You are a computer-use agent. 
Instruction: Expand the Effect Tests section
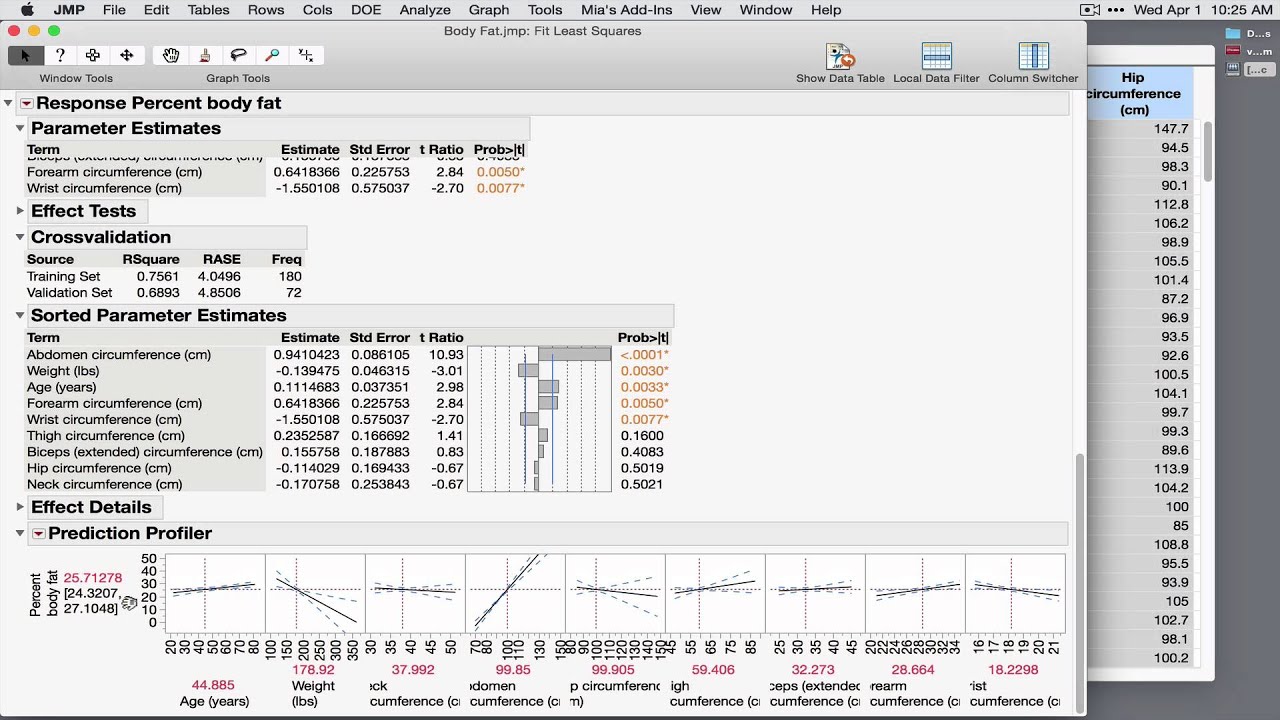(x=20, y=211)
